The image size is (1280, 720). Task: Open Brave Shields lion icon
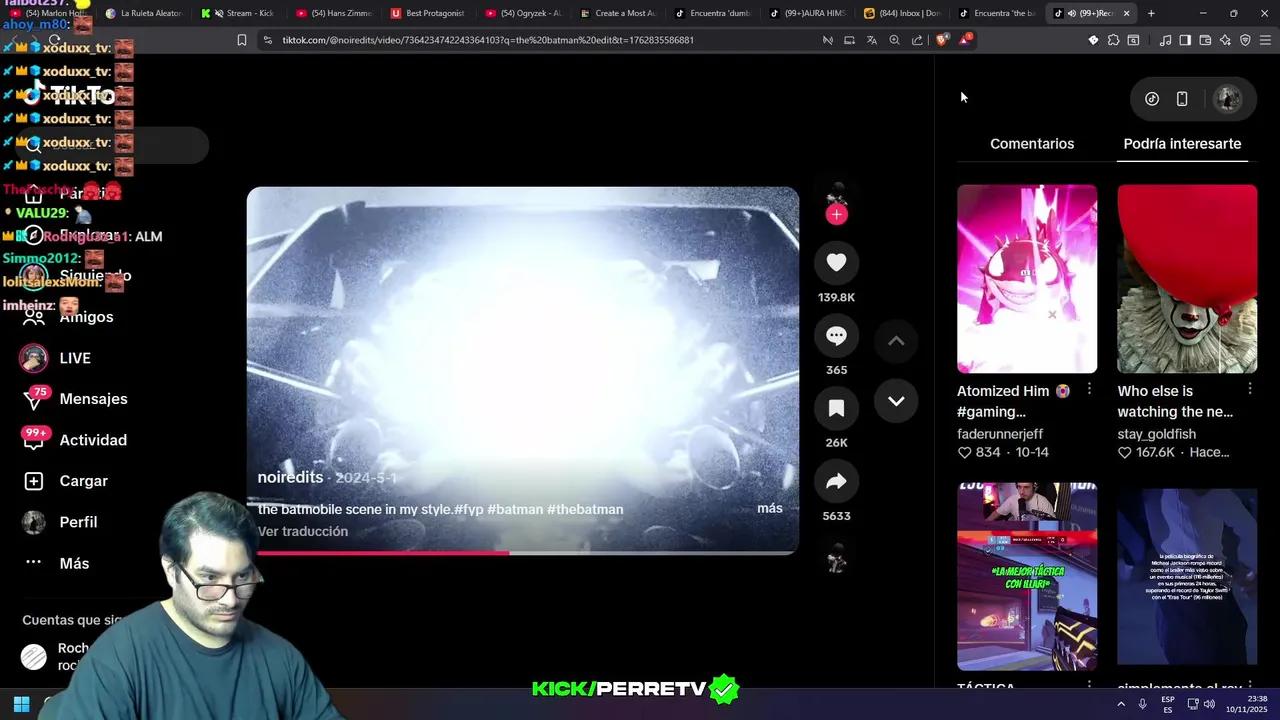coord(942,40)
